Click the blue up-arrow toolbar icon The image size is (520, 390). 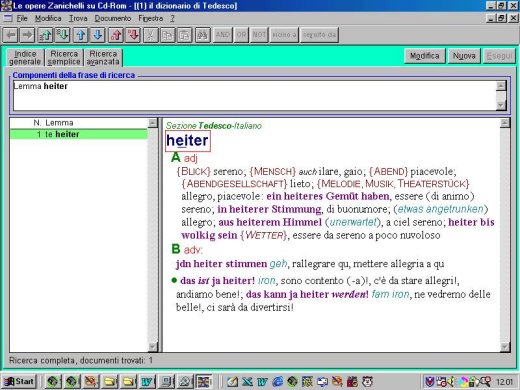tap(81, 35)
